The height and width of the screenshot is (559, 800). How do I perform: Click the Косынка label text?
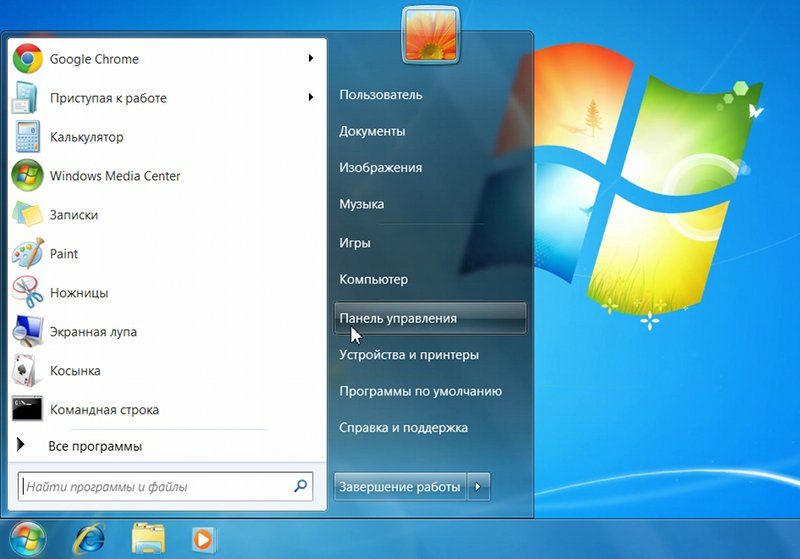75,371
